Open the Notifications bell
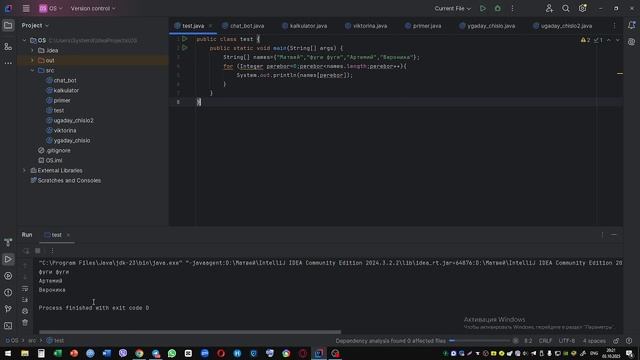This screenshot has height=360, width=640. [x=631, y=26]
